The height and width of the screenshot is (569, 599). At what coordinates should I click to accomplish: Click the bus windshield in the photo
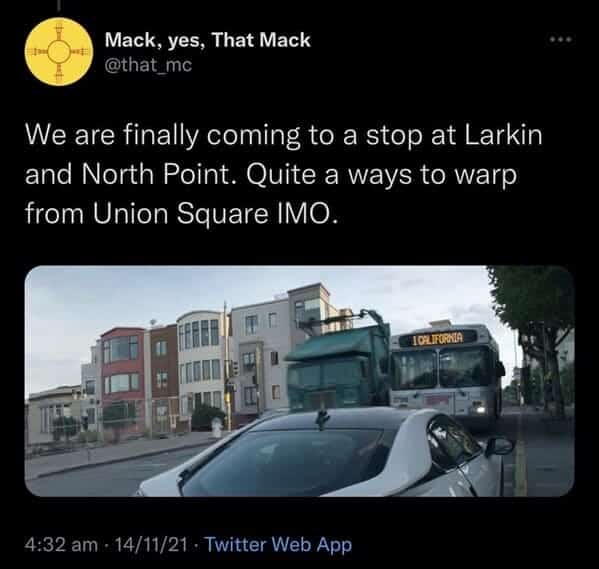445,370
